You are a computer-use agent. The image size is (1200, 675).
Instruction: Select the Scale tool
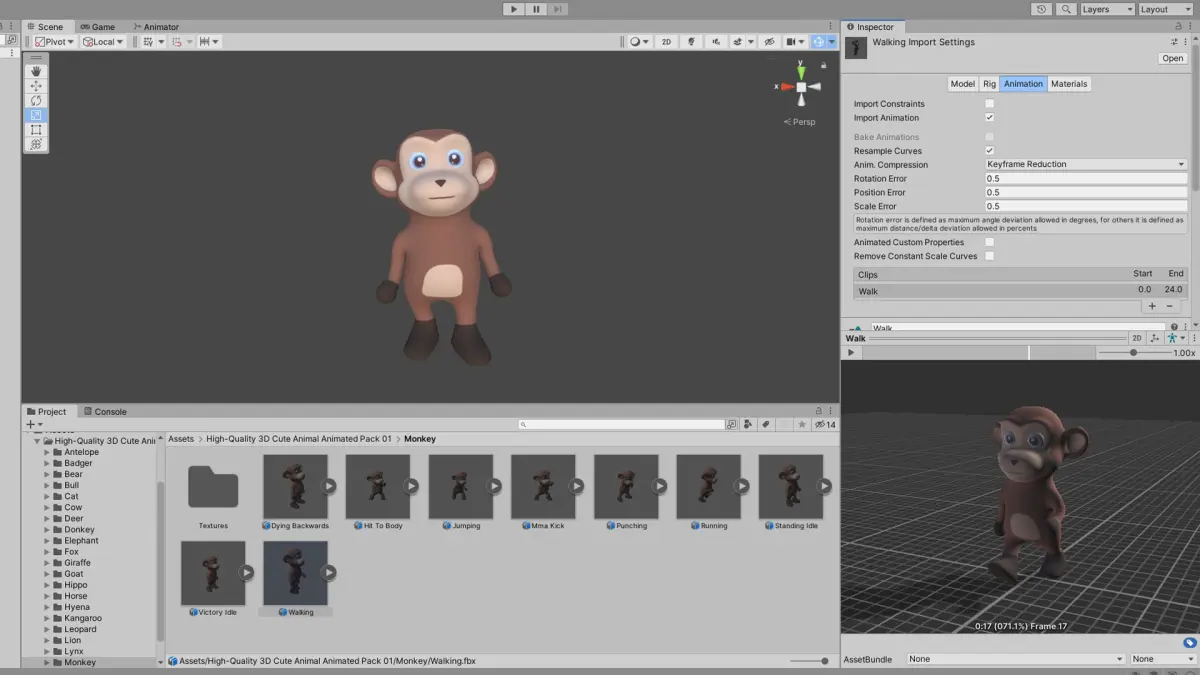(x=36, y=115)
